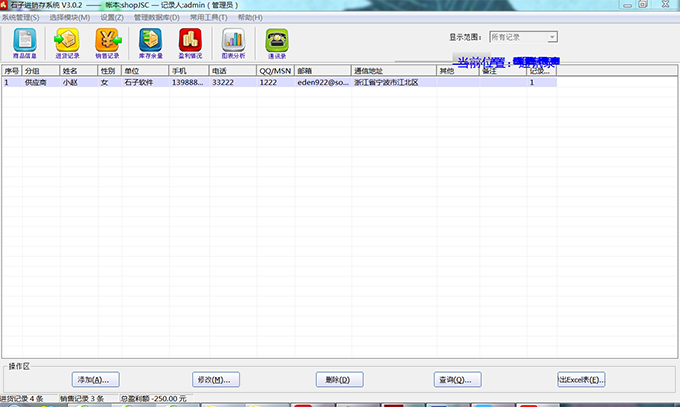Open the 管理数据库(D) menu

pyautogui.click(x=157, y=17)
